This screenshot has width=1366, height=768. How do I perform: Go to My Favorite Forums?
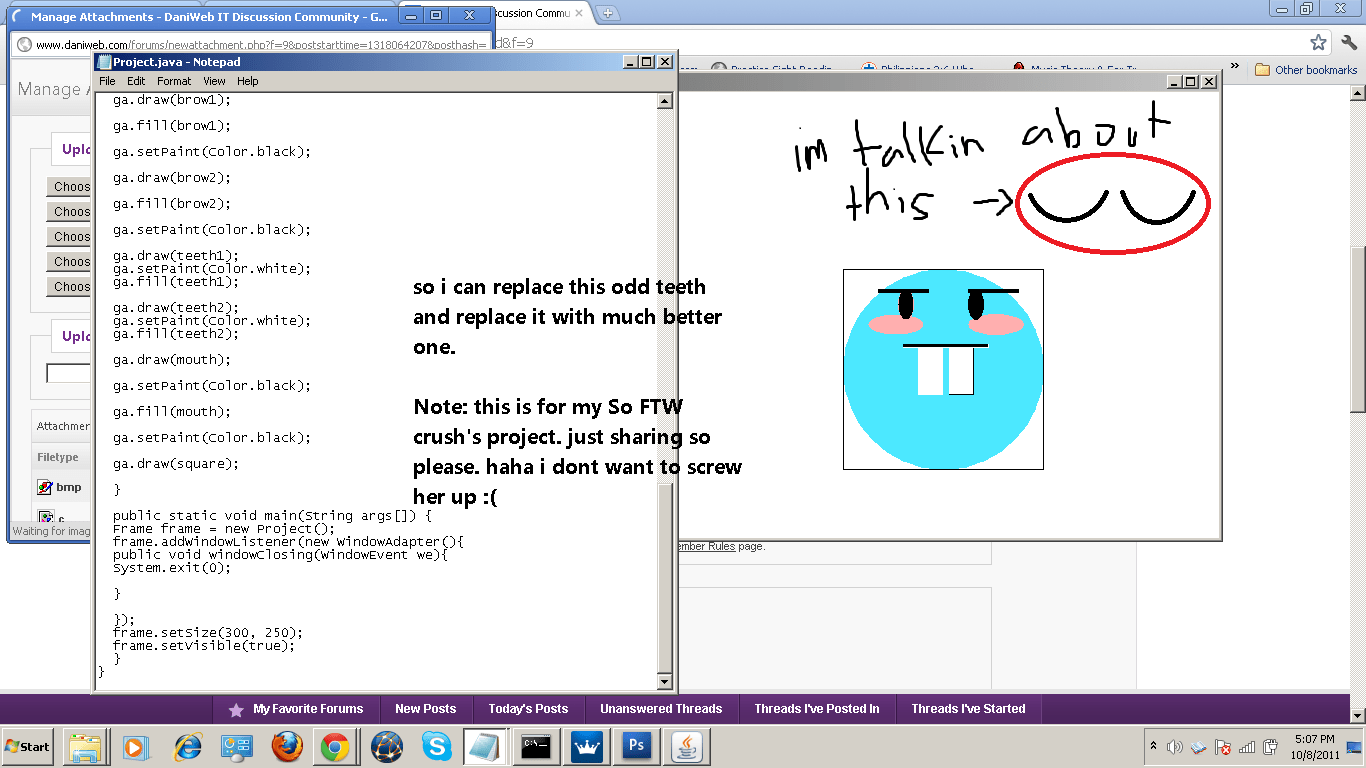296,709
